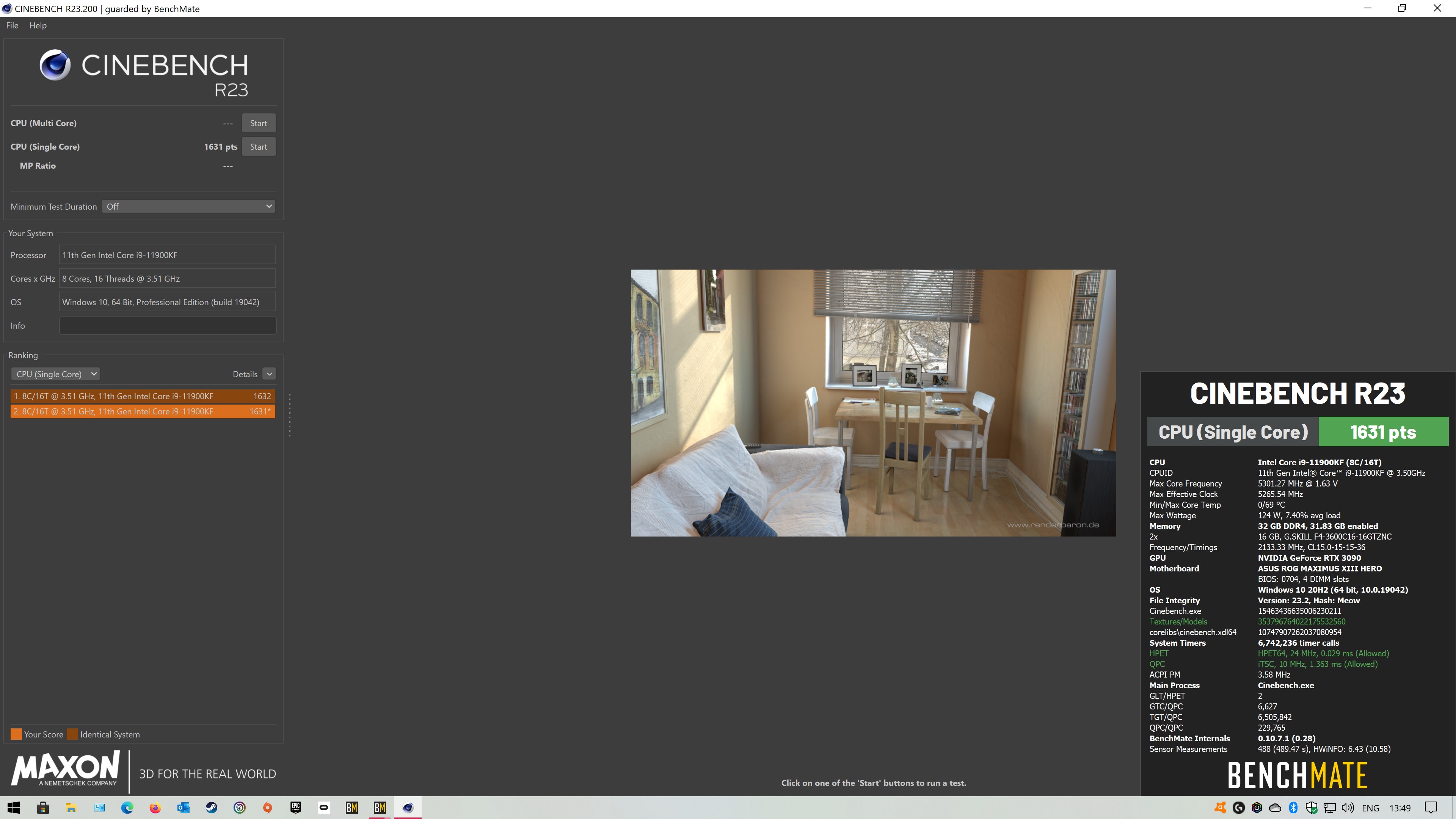Launch Microsoft Edge from the taskbar
Image resolution: width=1456 pixels, height=819 pixels.
click(127, 808)
